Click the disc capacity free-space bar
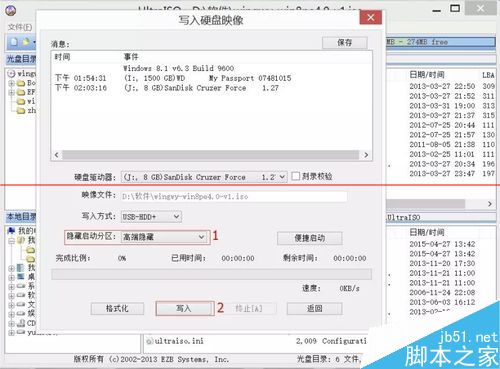Screen dimensions: 500x369 [440, 42]
